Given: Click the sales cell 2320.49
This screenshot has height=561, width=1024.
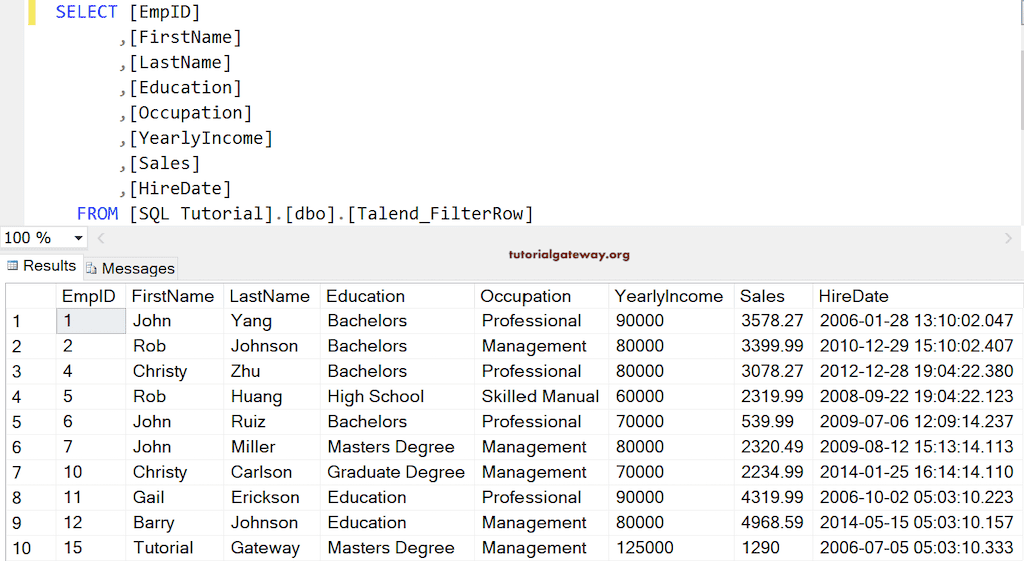Looking at the screenshot, I should 773,447.
